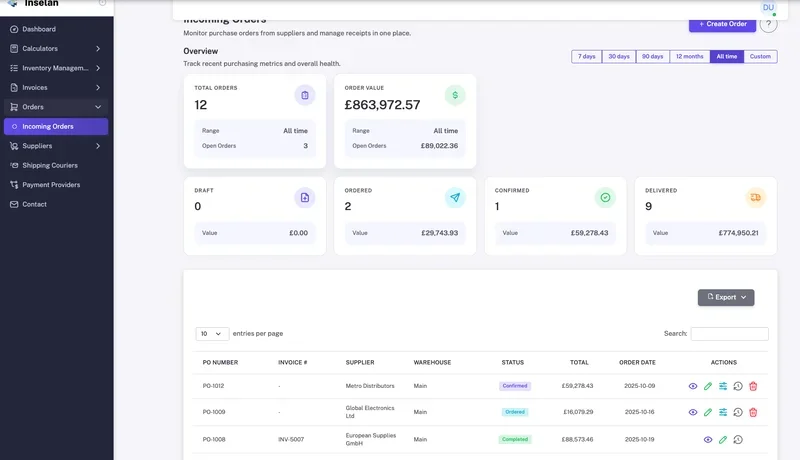Open the sliders settings icon for PO-1012
The image size is (800, 460).
[x=723, y=386]
